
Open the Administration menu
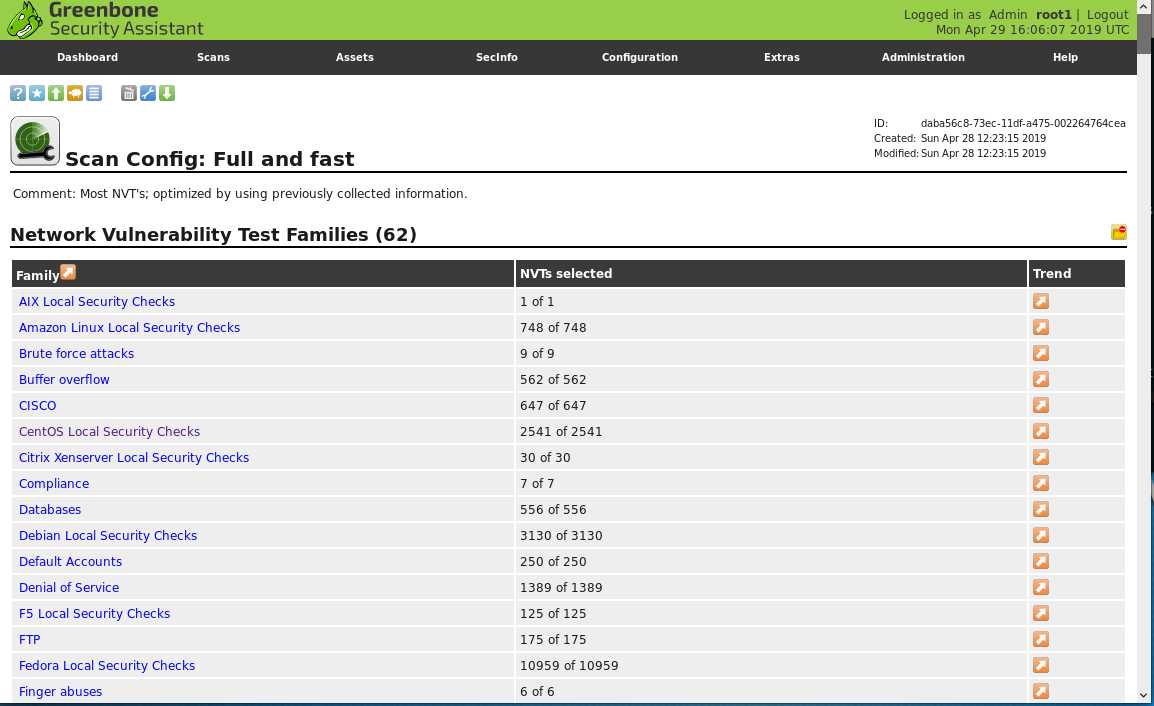pos(923,57)
